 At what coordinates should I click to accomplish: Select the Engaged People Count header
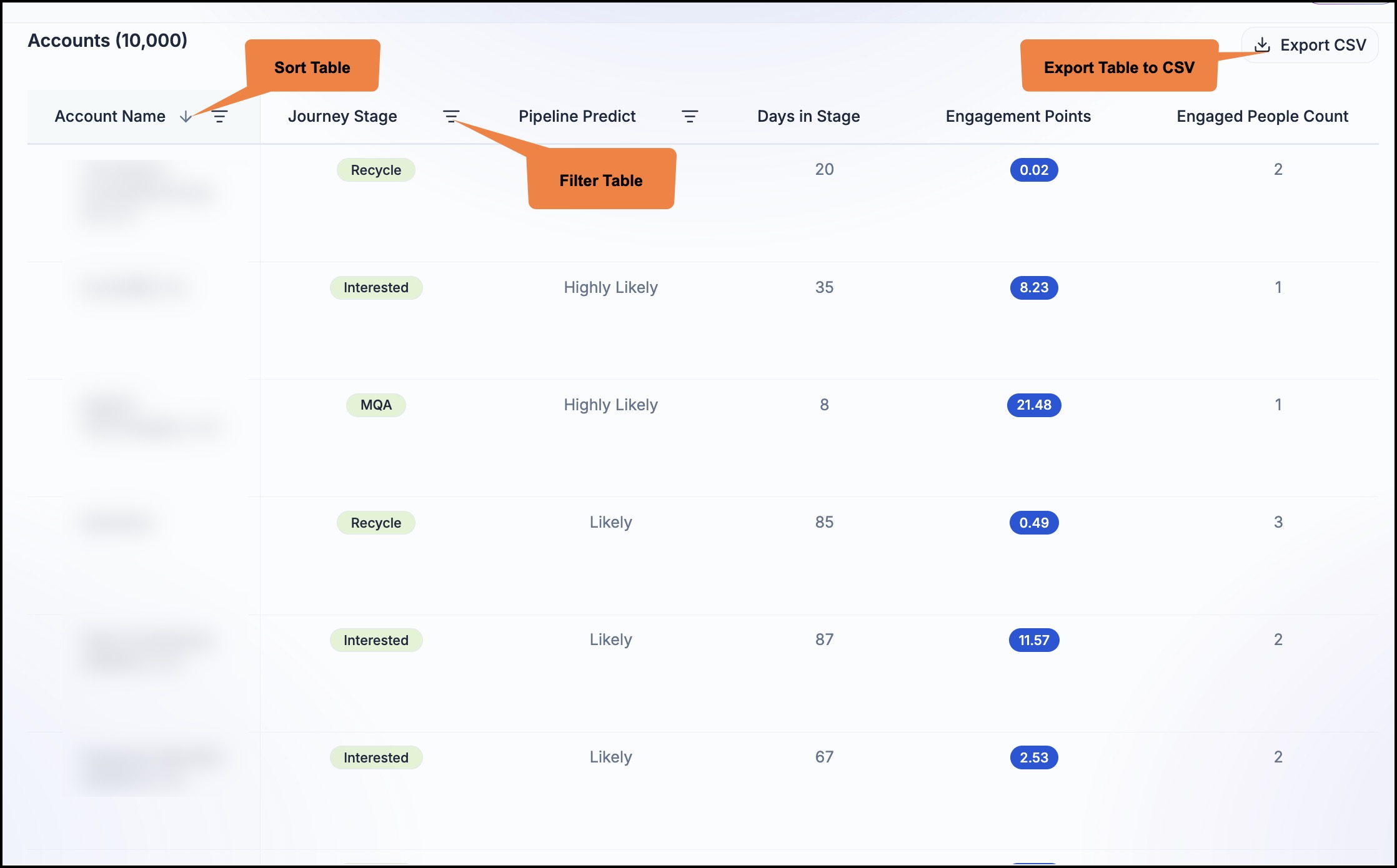coord(1263,117)
